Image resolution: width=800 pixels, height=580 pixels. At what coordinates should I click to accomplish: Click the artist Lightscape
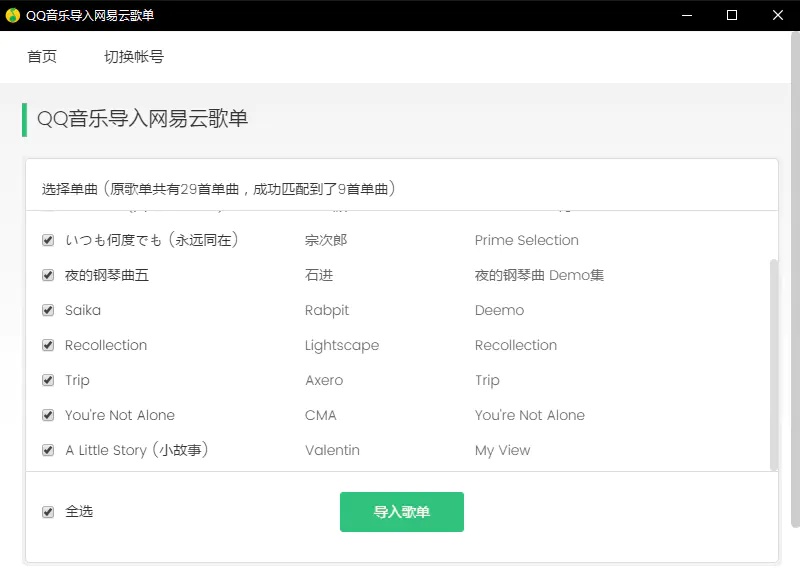coord(340,345)
